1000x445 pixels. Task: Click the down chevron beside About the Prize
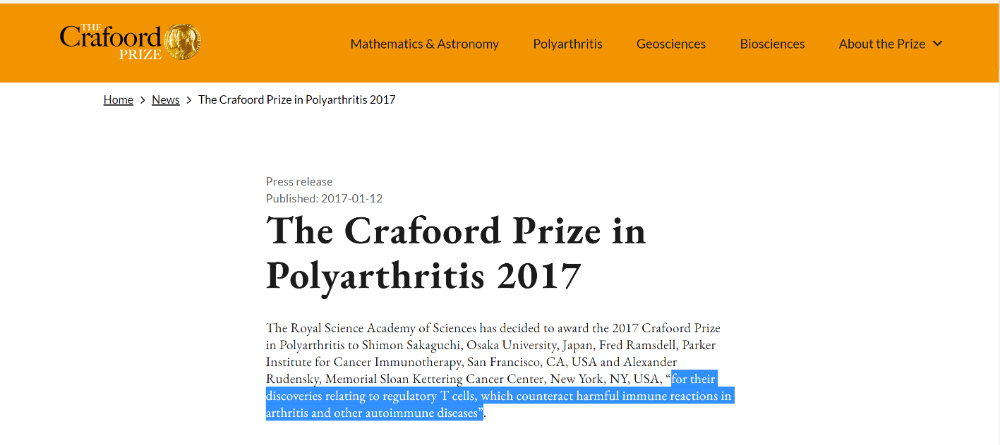[x=937, y=44]
